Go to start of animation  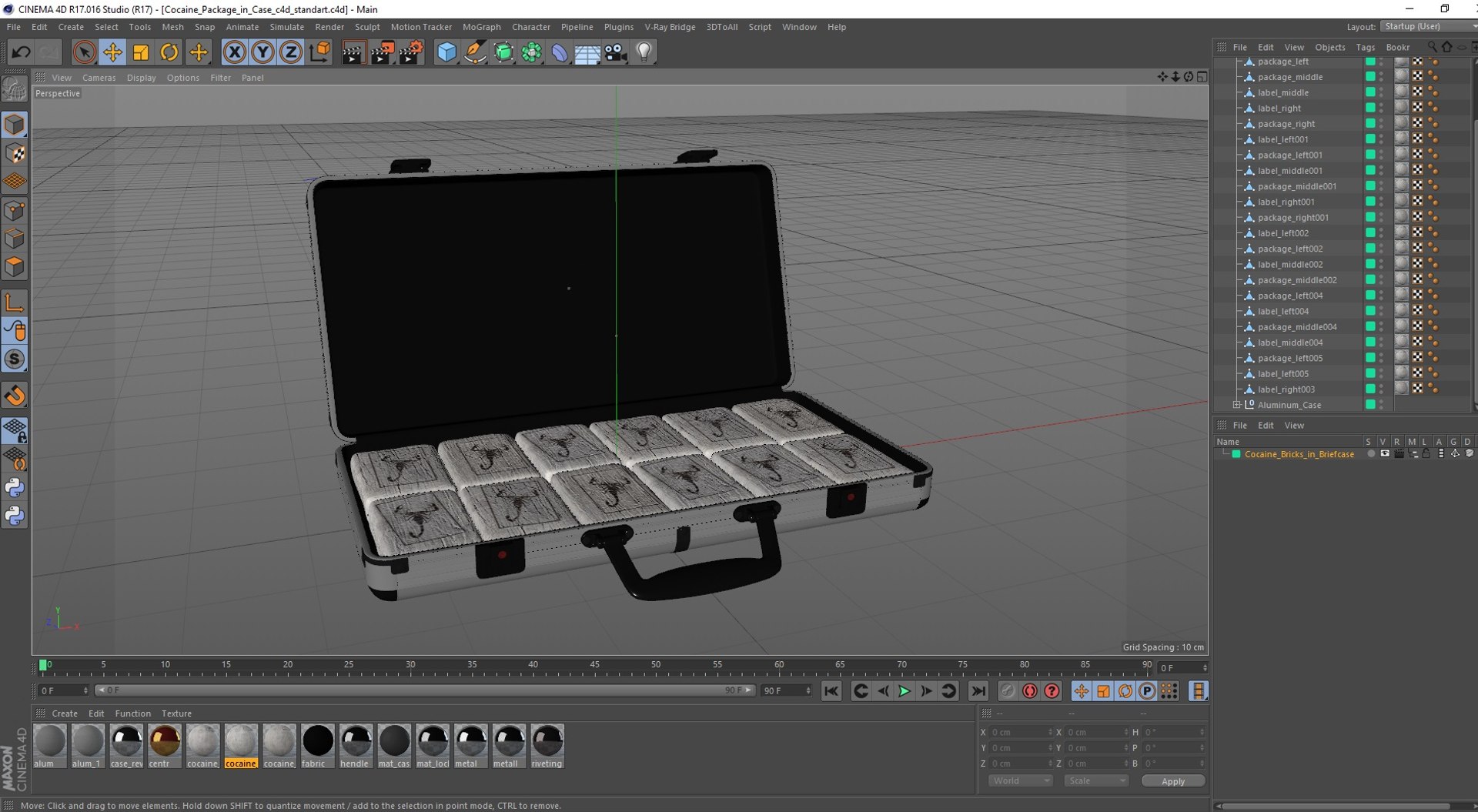pyautogui.click(x=831, y=691)
